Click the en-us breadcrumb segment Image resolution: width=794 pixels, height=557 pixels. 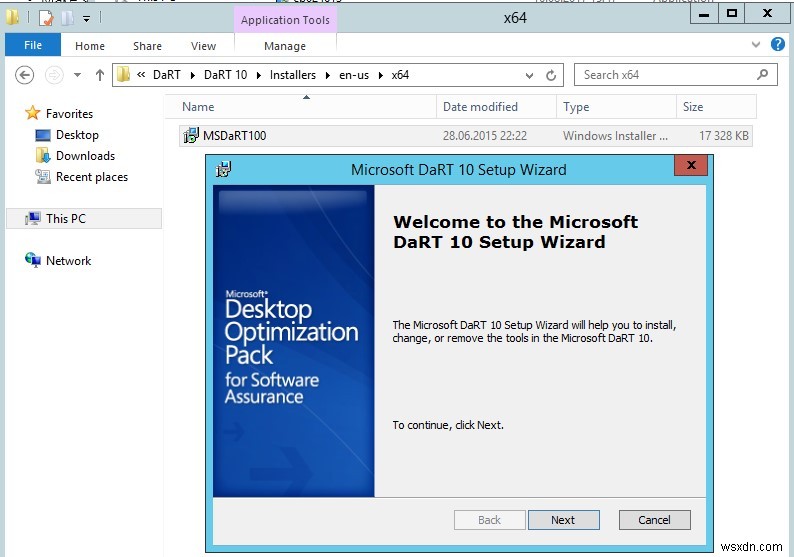(354, 75)
